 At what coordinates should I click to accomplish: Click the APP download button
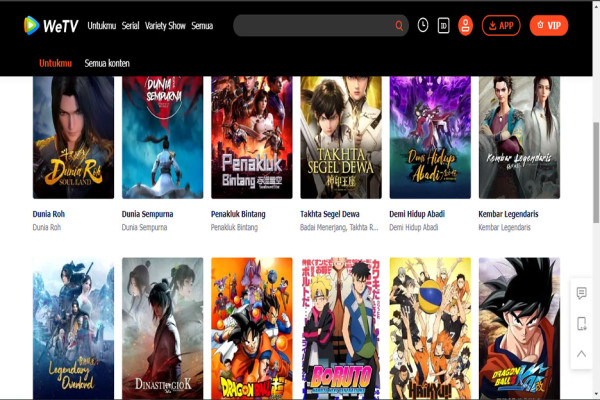501,26
